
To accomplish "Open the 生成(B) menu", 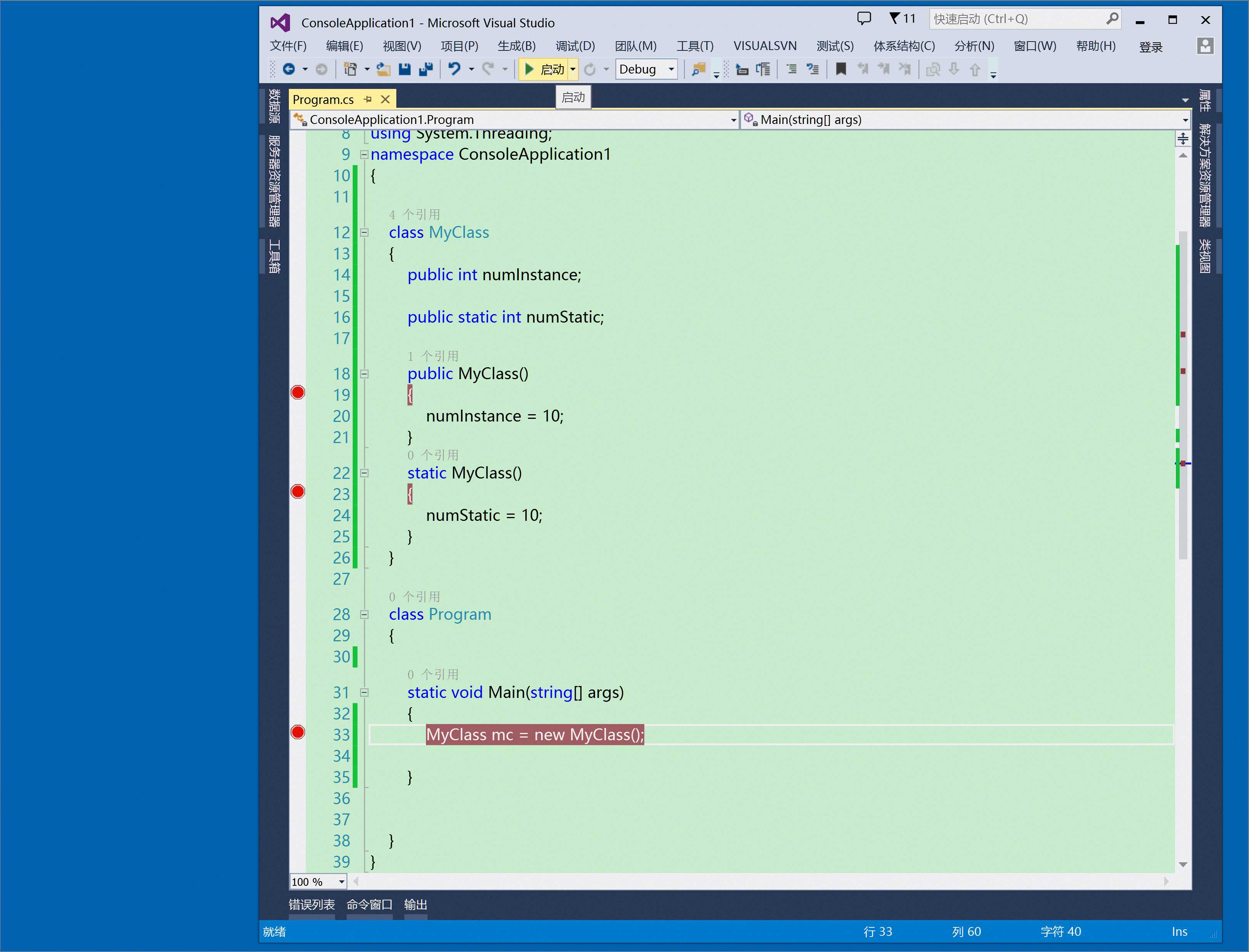I will click(x=516, y=46).
